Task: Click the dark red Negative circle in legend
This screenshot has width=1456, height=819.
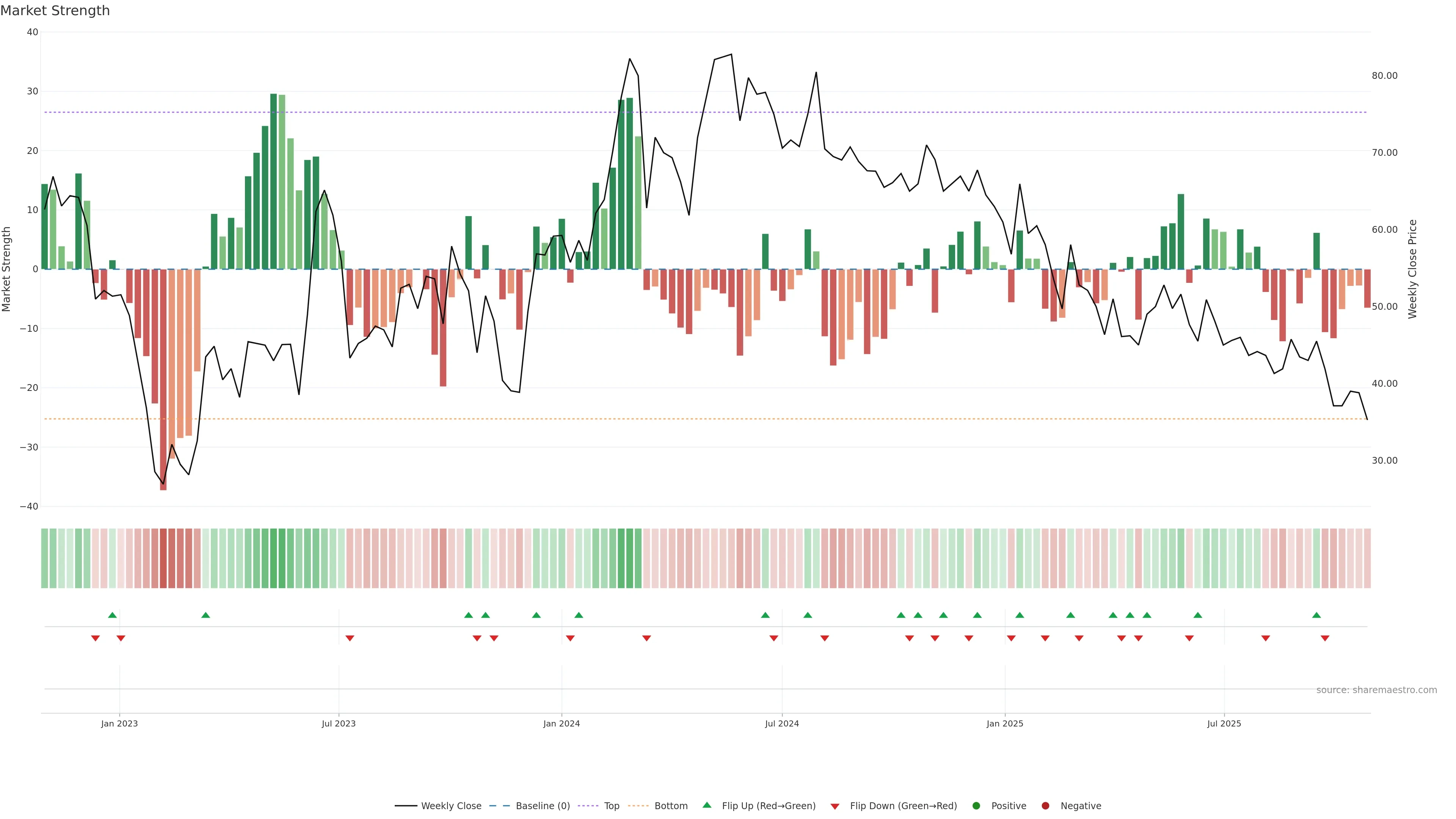Action: click(x=1045, y=806)
